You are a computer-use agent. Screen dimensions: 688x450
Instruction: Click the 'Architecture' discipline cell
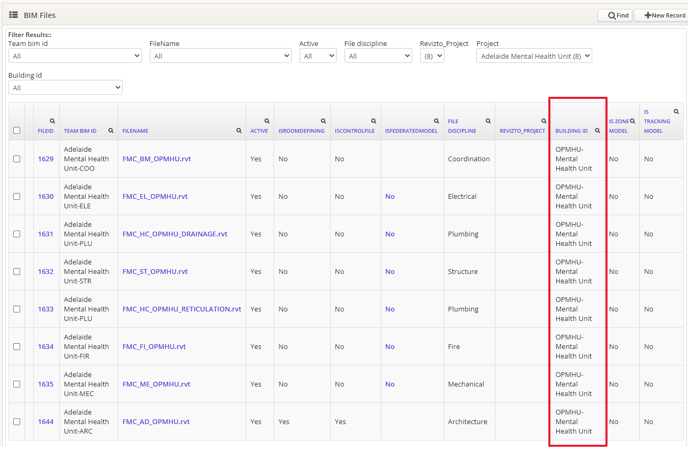[x=467, y=421]
